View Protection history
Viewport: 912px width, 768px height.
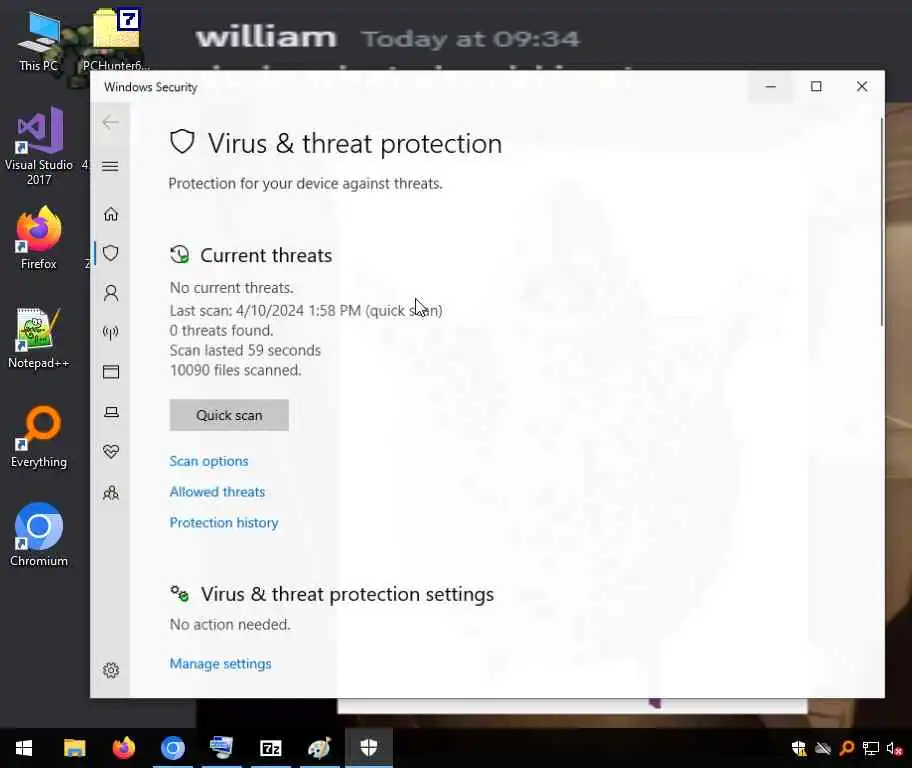[x=224, y=522]
